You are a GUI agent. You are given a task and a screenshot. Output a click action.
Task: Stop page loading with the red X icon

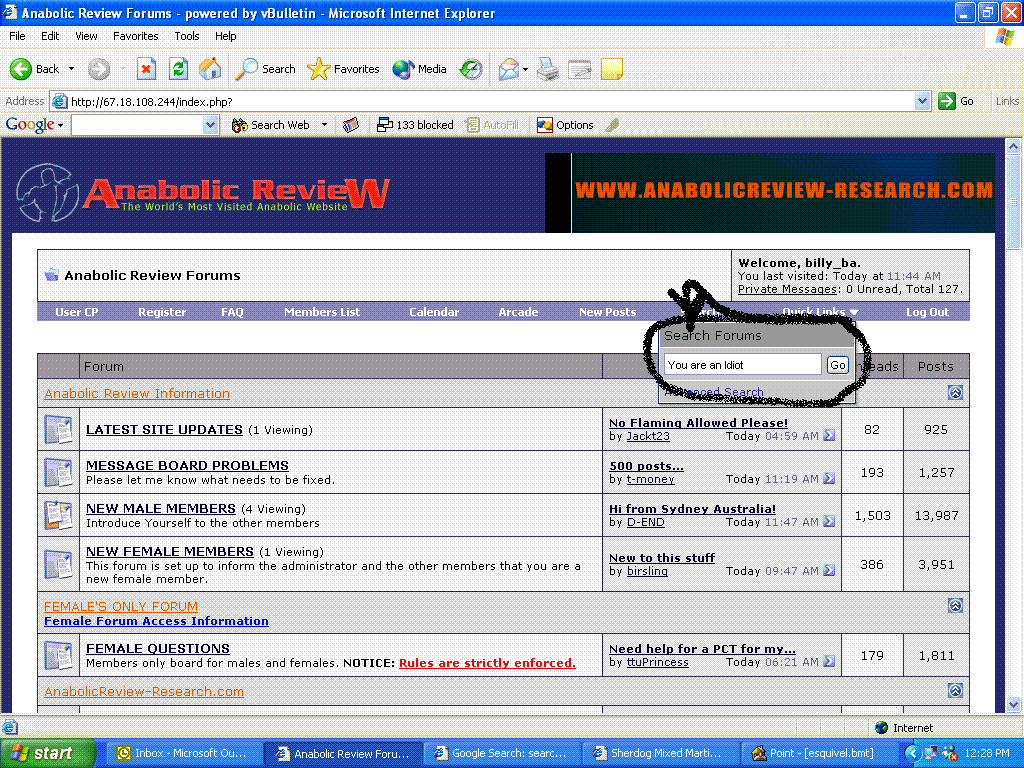[x=146, y=69]
